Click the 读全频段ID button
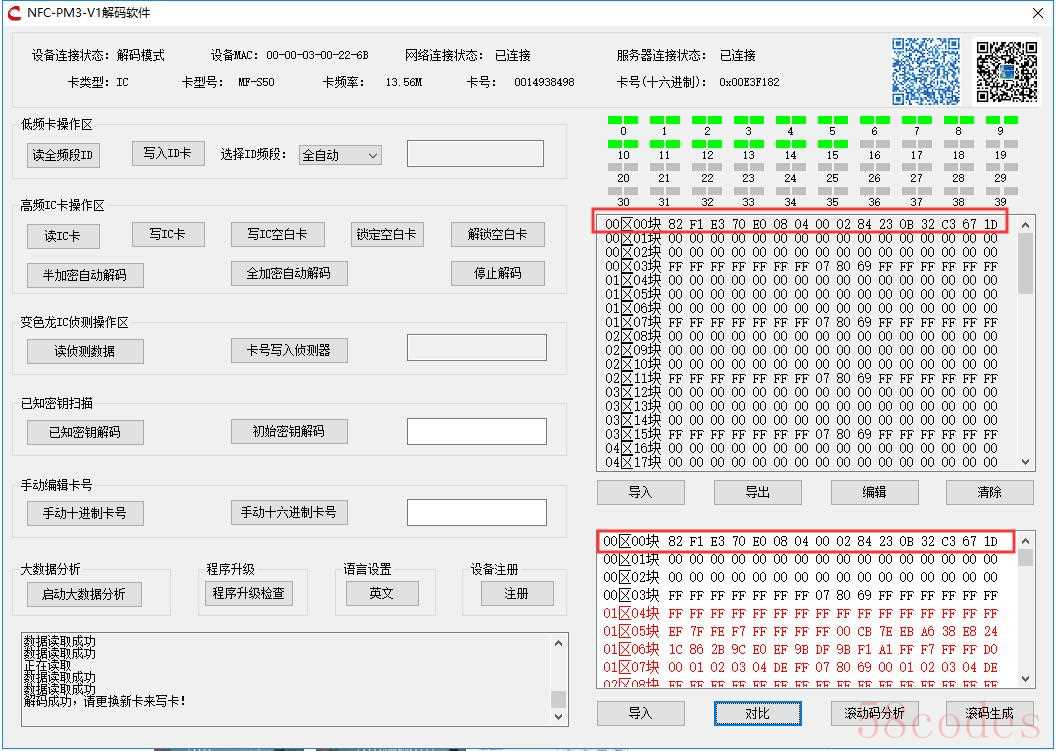 pos(63,155)
